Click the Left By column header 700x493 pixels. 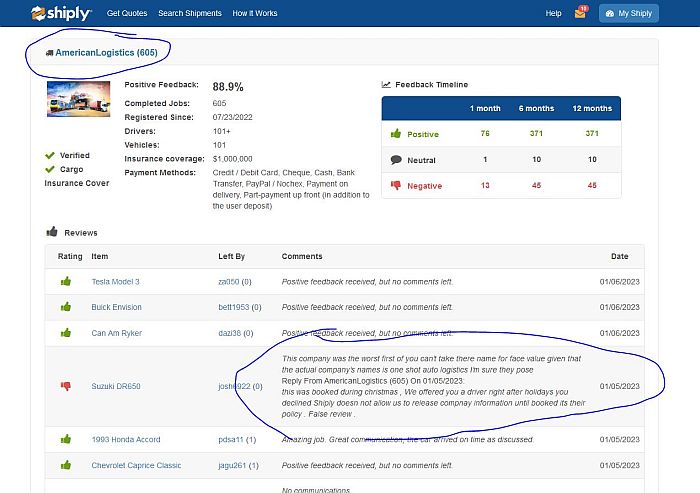(231, 256)
